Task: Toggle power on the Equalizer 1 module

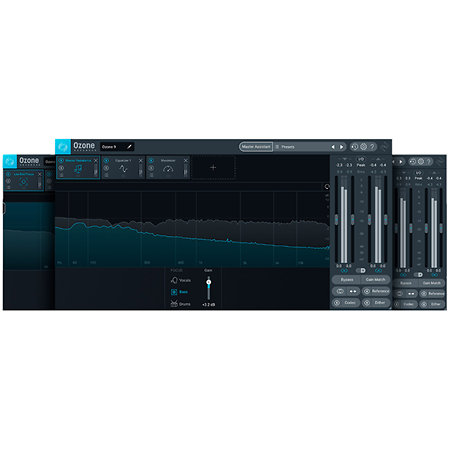Action: [x=106, y=161]
